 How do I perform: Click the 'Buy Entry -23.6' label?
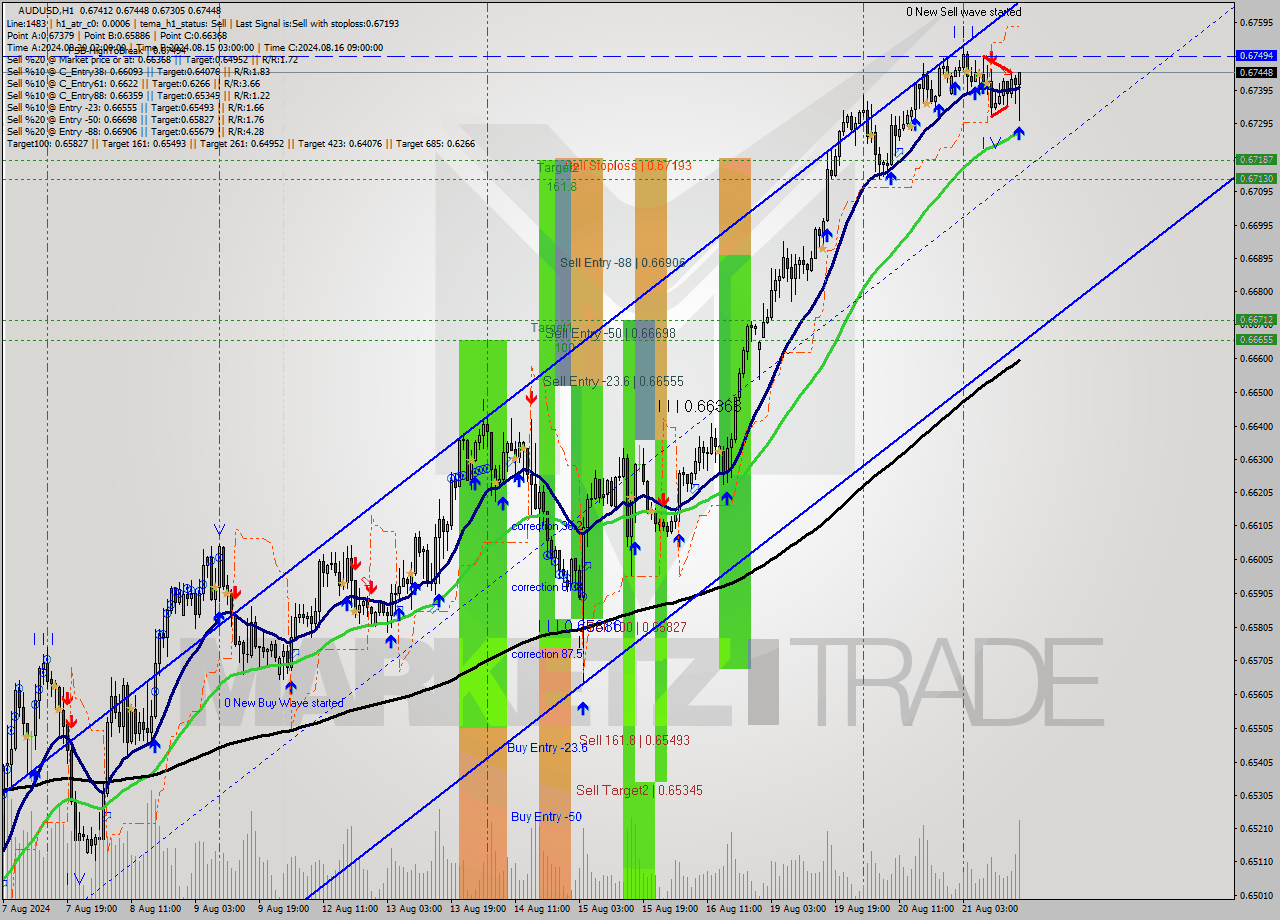click(547, 747)
